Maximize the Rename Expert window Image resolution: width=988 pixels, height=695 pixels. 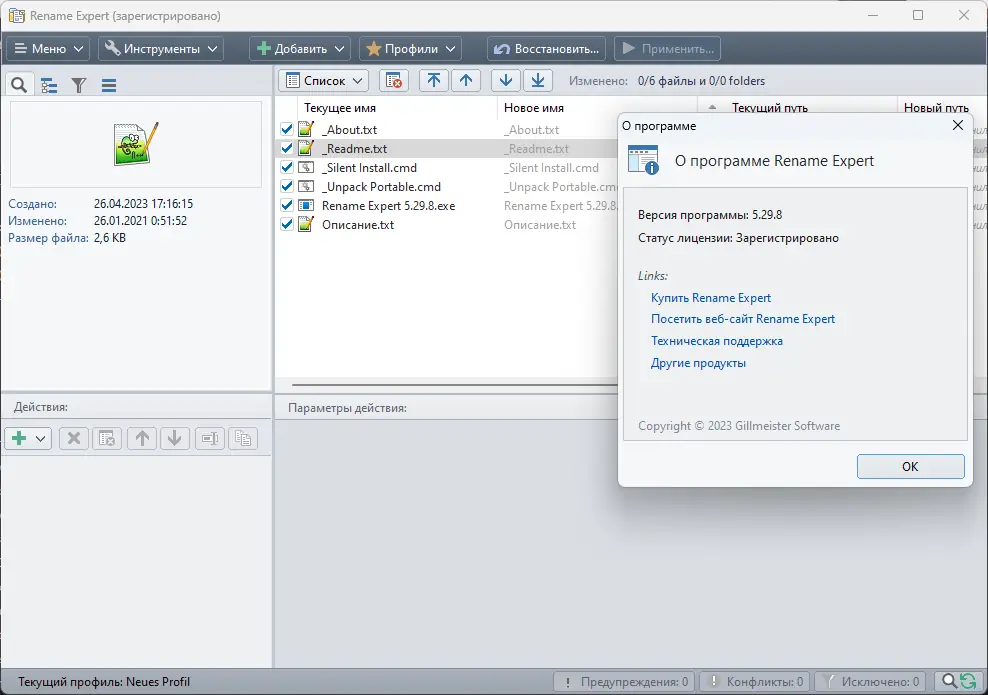[917, 16]
